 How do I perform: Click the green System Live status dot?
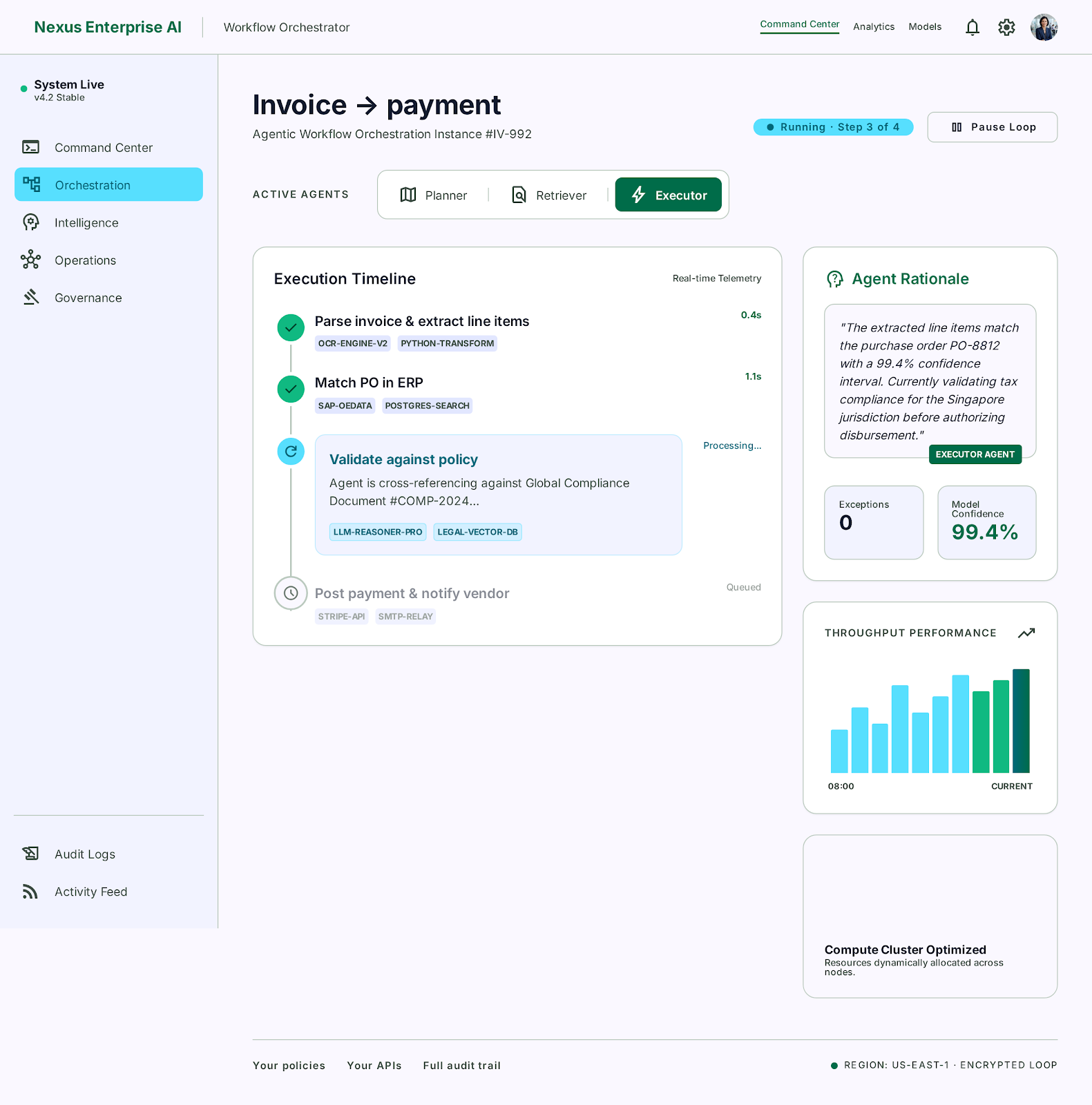23,88
